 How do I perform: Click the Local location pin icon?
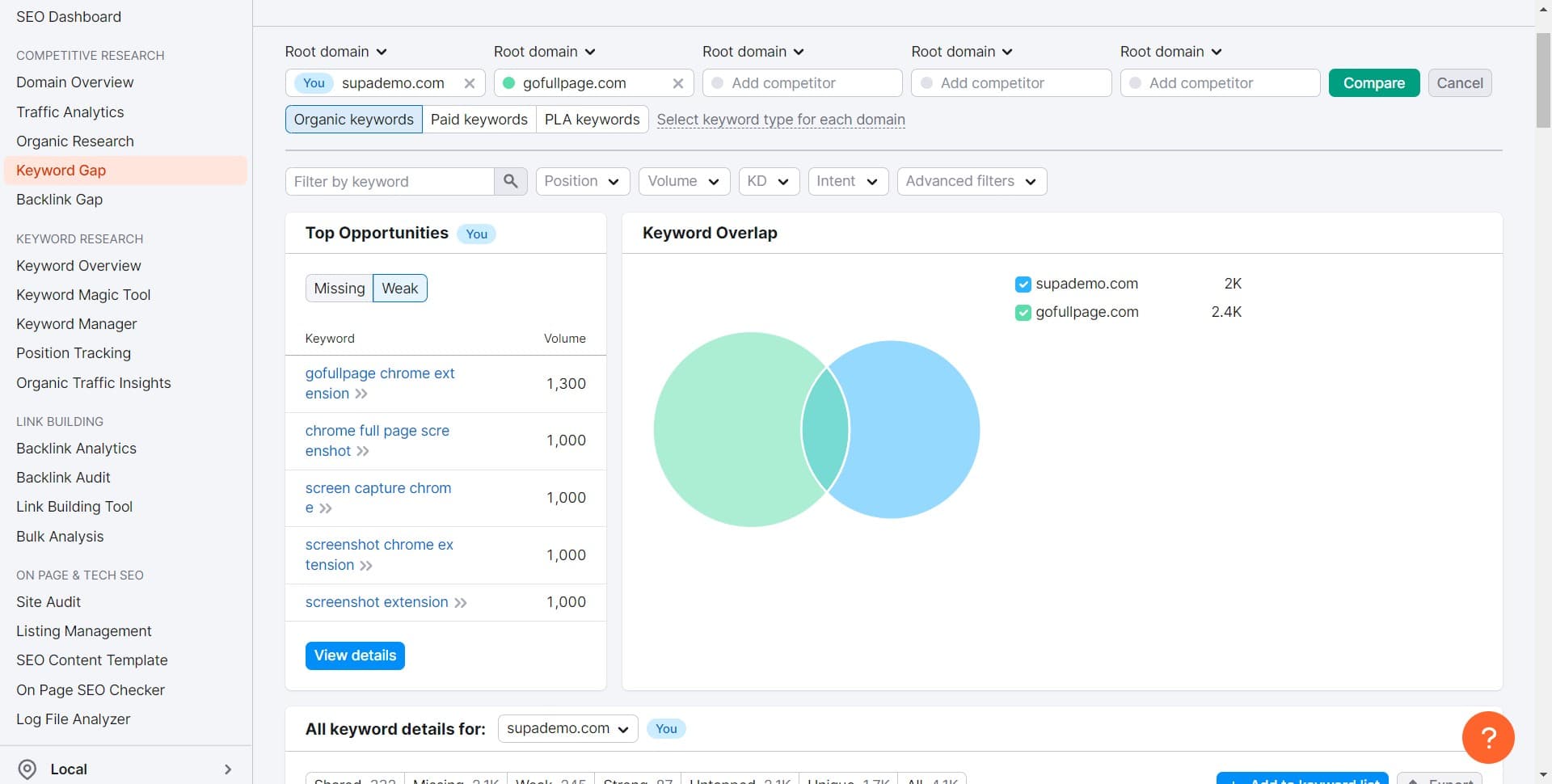[x=27, y=769]
